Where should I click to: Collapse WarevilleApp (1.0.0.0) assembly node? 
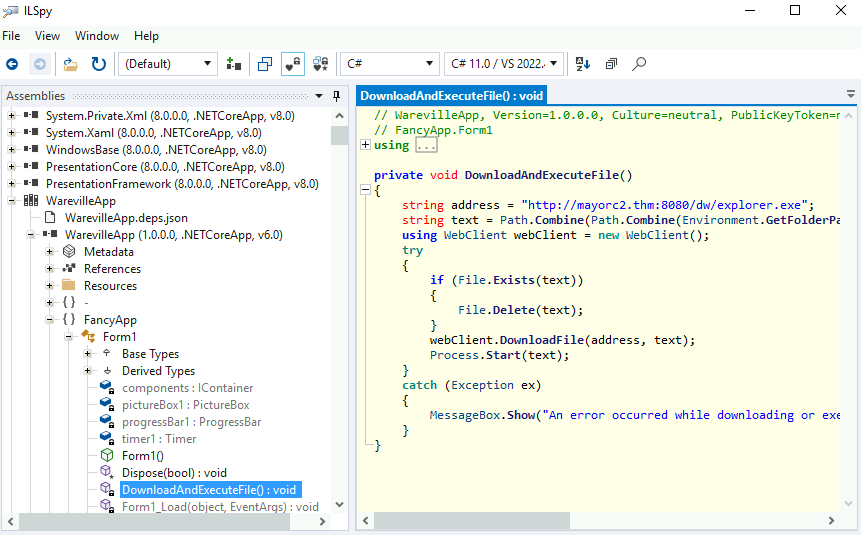(30, 235)
